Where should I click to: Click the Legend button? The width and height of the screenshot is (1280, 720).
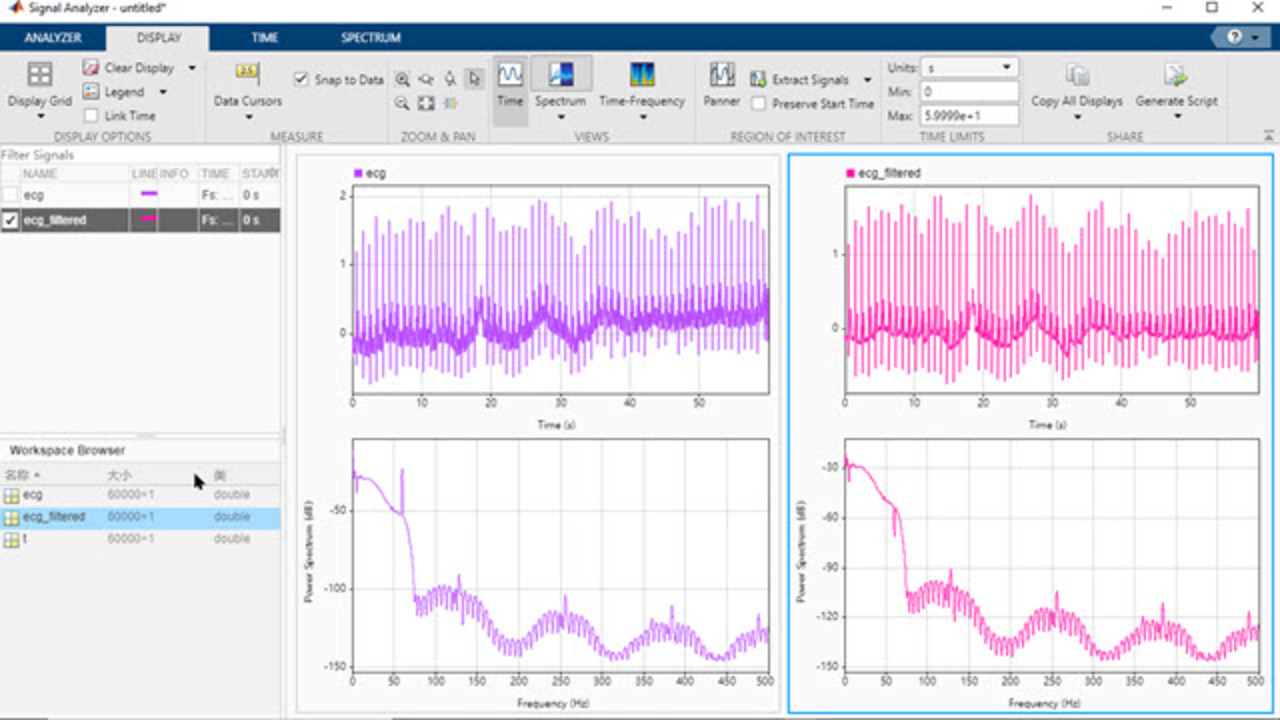pos(124,92)
